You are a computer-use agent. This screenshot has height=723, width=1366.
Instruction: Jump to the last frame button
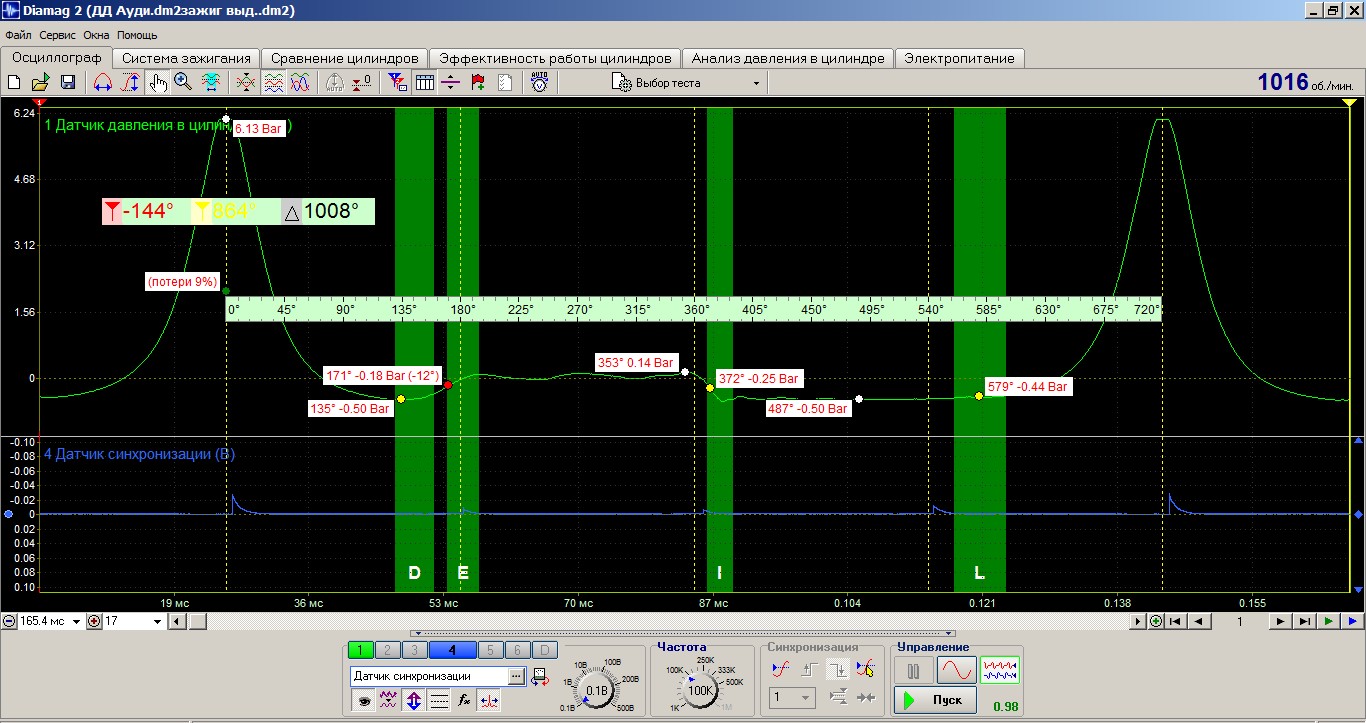[x=1304, y=621]
